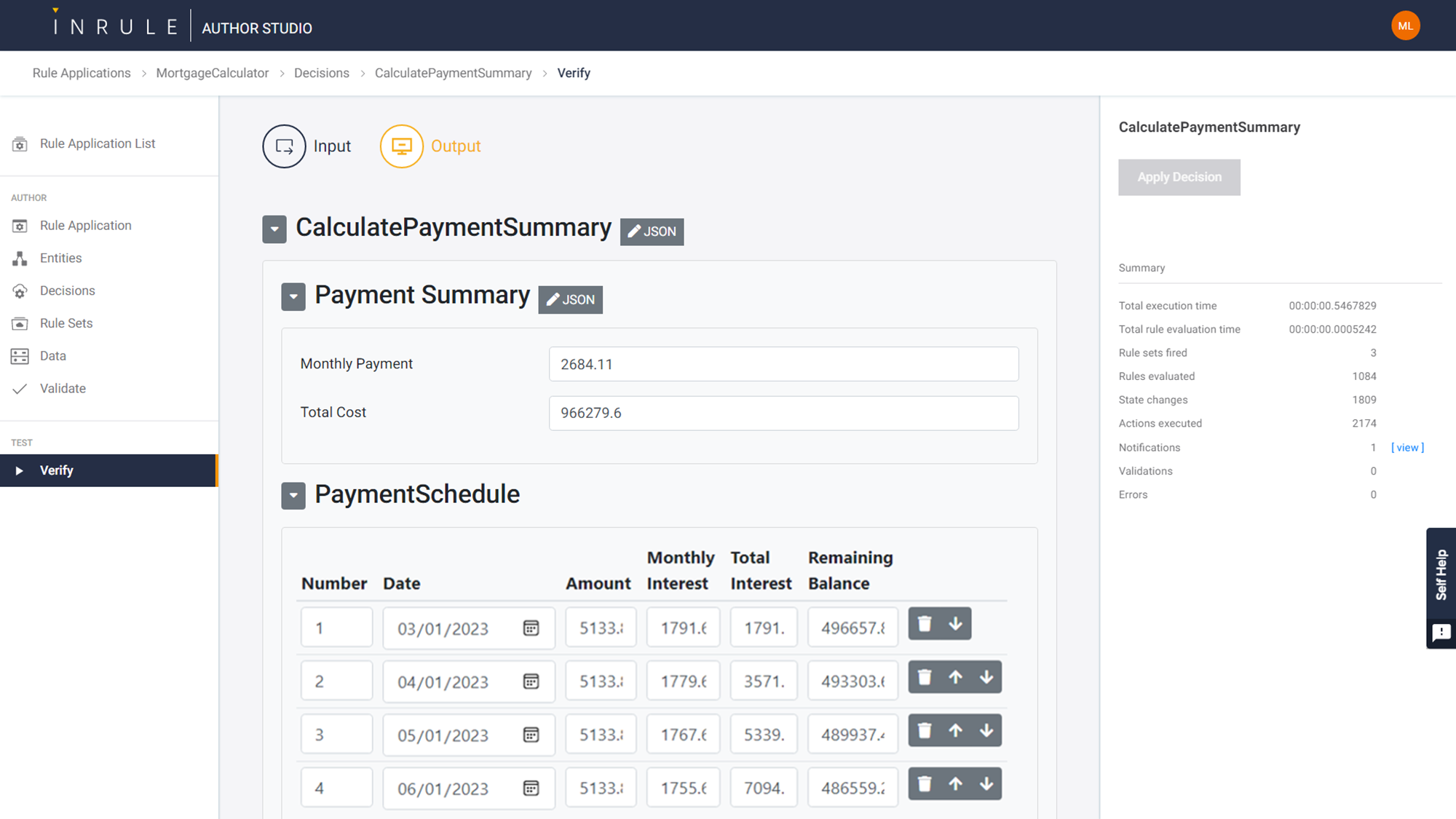Delete payment schedule row 4
This screenshot has height=819, width=1456.
924,784
